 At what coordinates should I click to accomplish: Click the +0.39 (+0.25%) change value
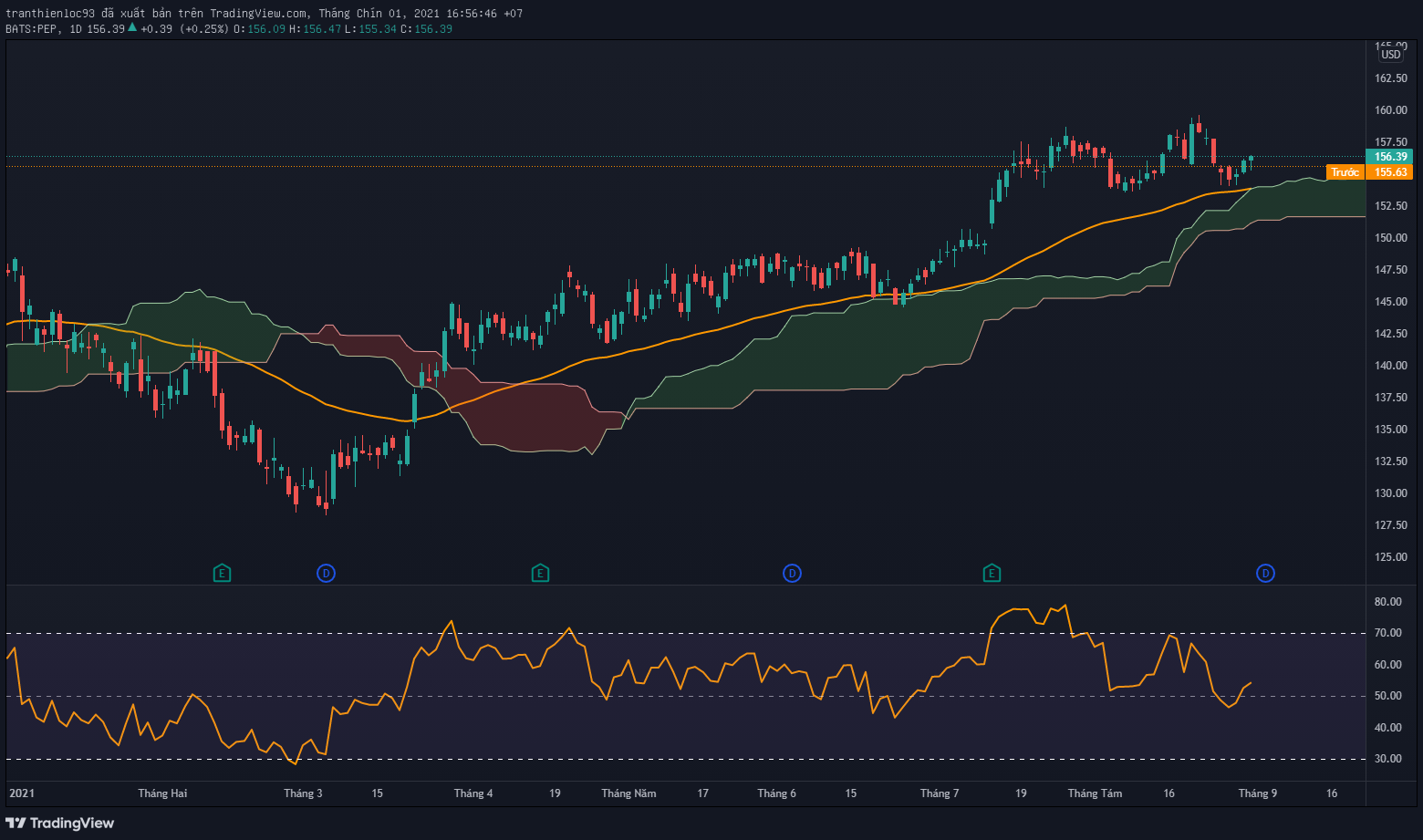tap(184, 29)
